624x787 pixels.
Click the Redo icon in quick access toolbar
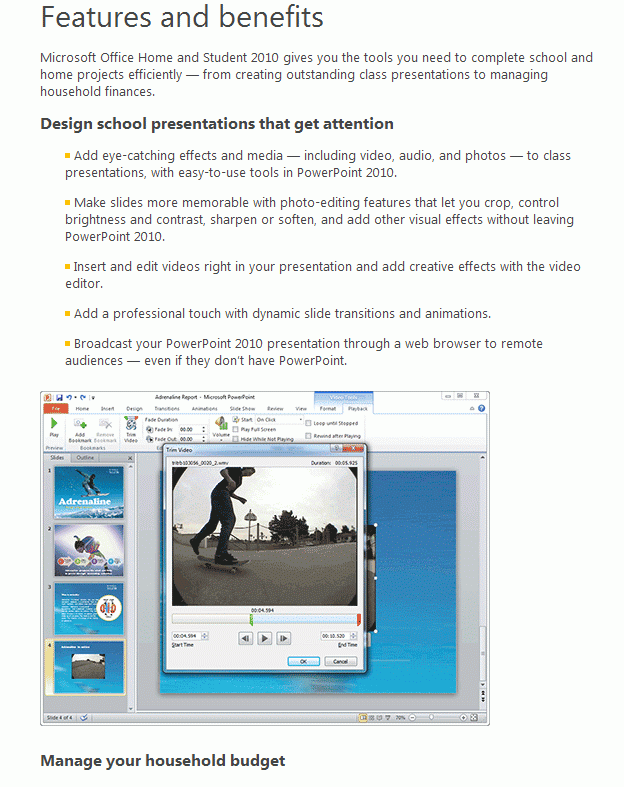(83, 397)
